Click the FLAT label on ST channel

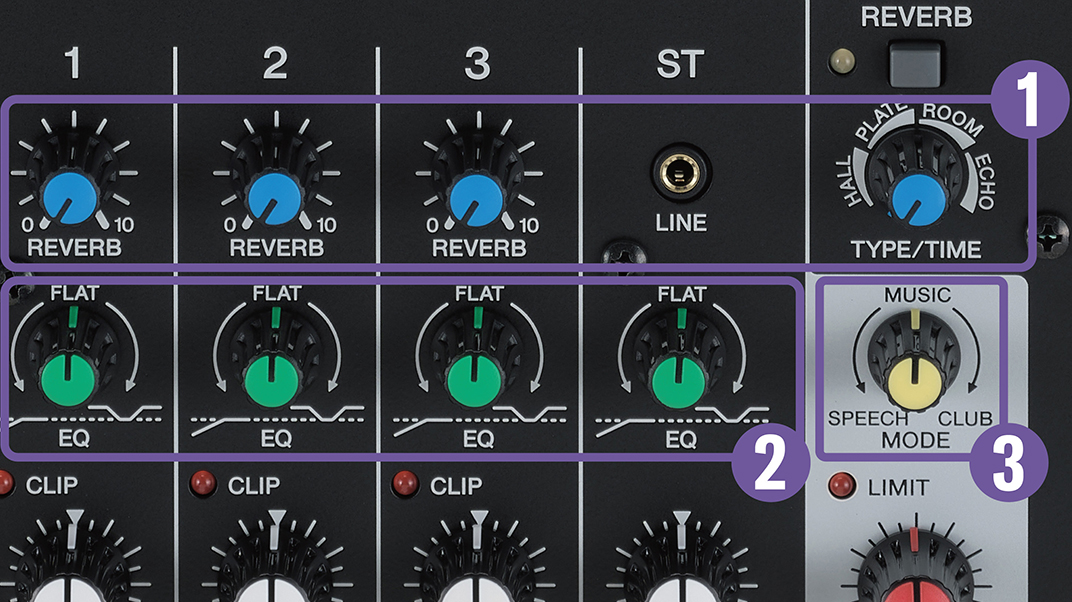pos(682,295)
